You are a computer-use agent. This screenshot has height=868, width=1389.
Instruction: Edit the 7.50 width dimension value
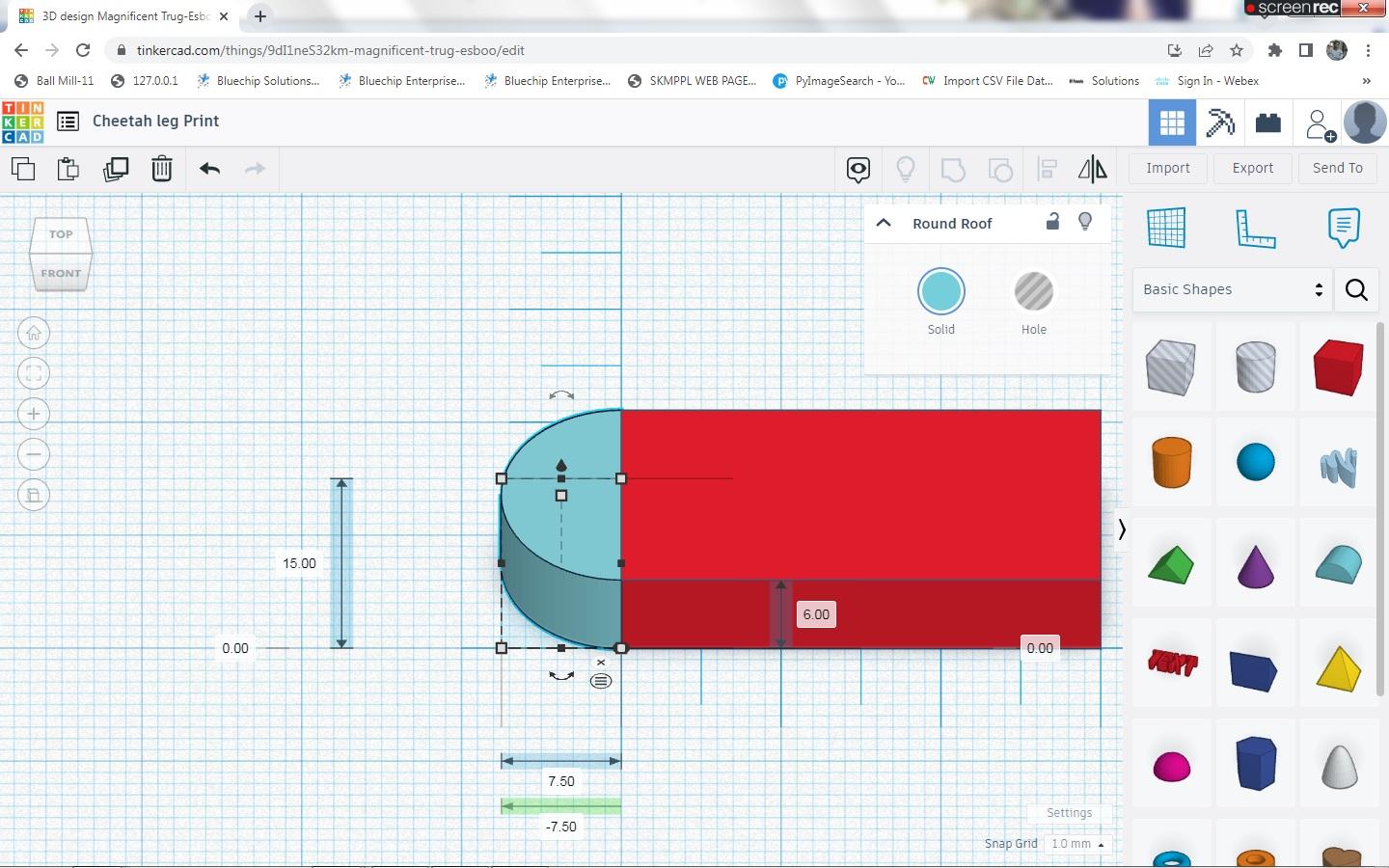(x=561, y=781)
